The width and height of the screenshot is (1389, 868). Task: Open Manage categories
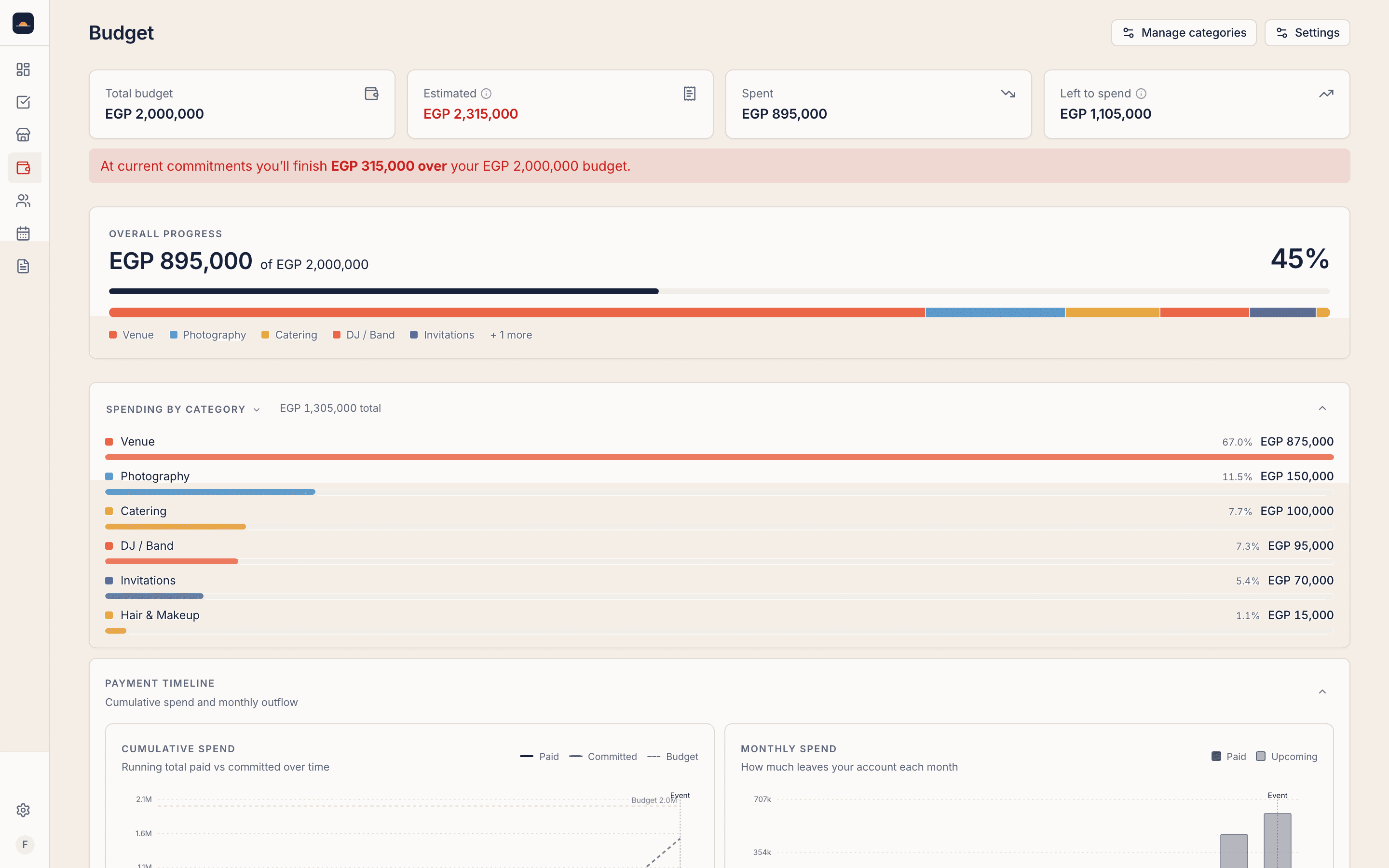click(x=1184, y=33)
